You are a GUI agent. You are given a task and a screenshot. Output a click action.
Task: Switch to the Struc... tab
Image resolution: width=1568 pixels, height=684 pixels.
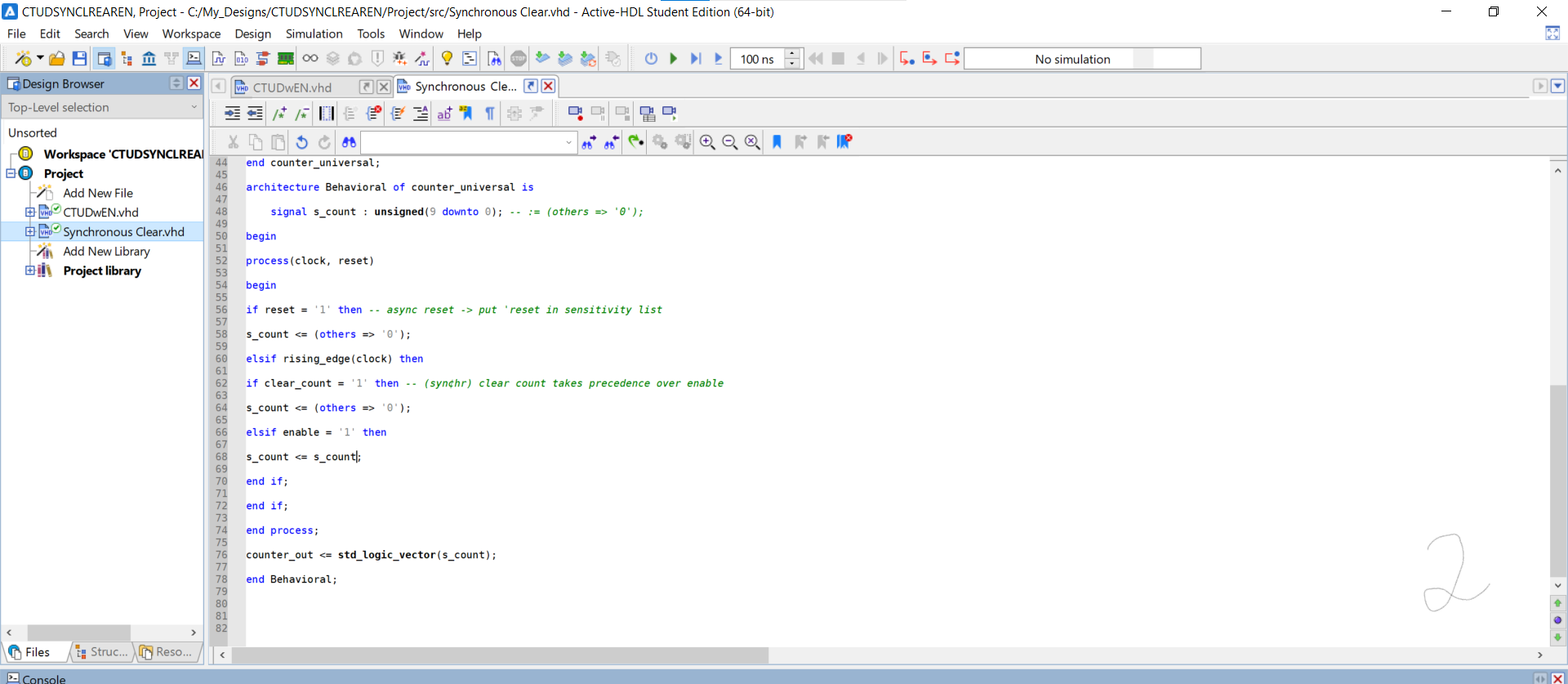(102, 651)
